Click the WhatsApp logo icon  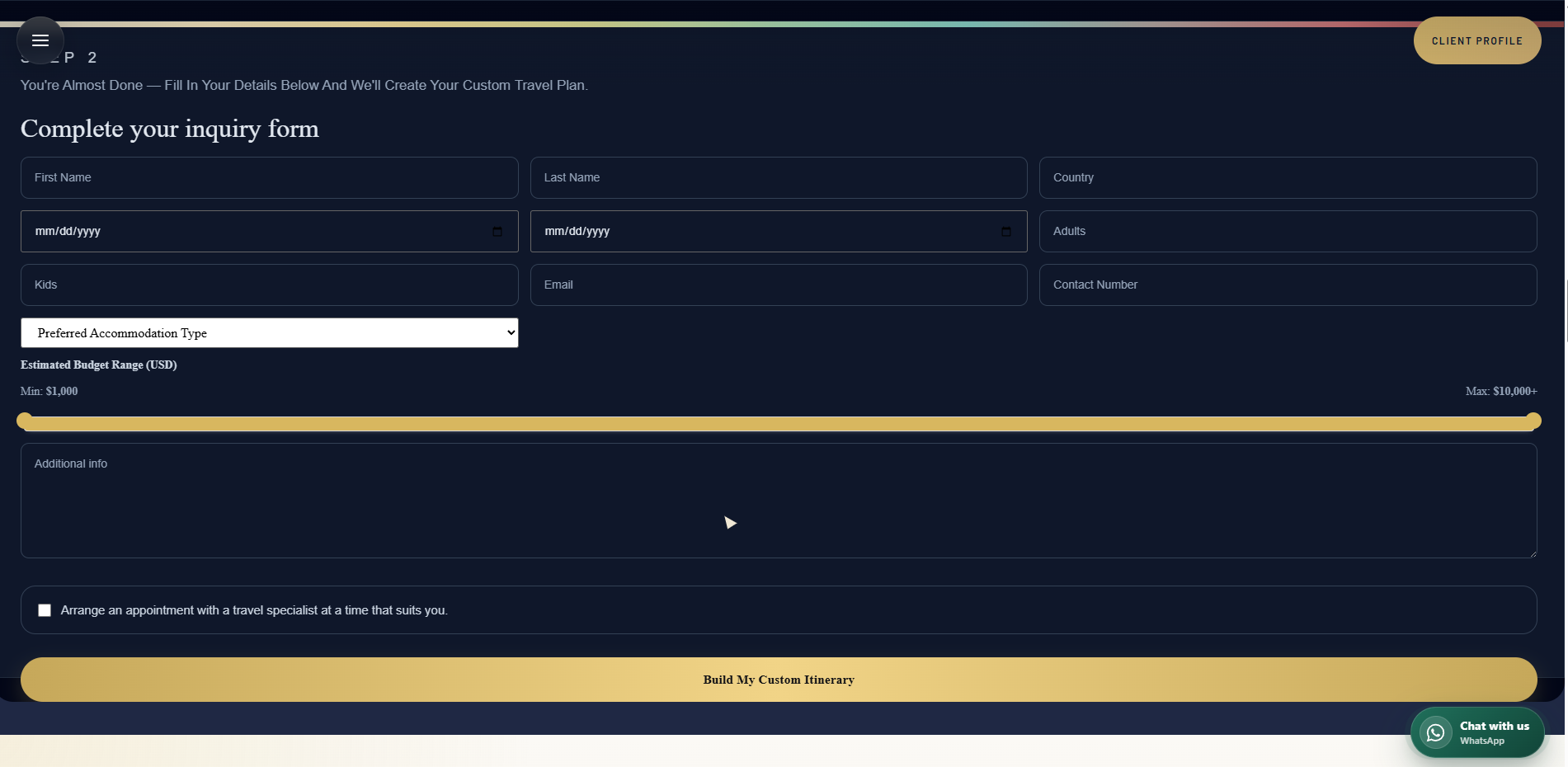(1435, 732)
